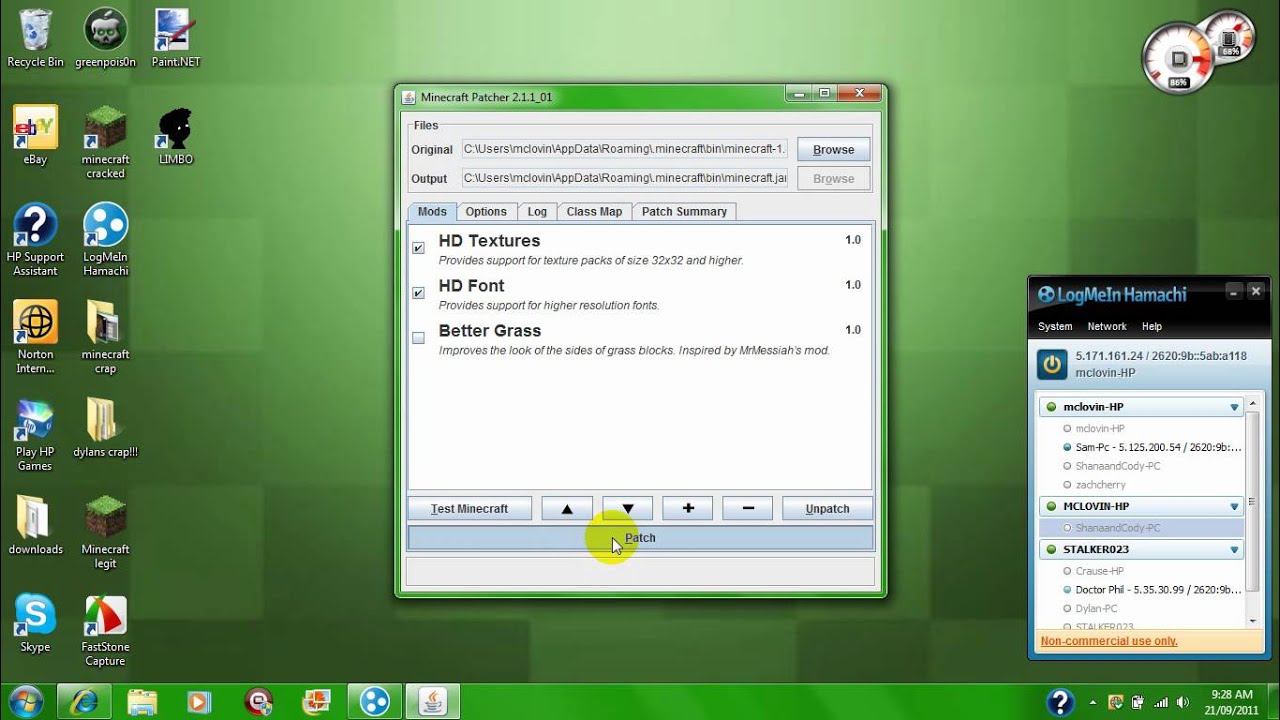Switch to Hamachi via taskbar icon
Viewport: 1280px width, 720px height.
[374, 701]
